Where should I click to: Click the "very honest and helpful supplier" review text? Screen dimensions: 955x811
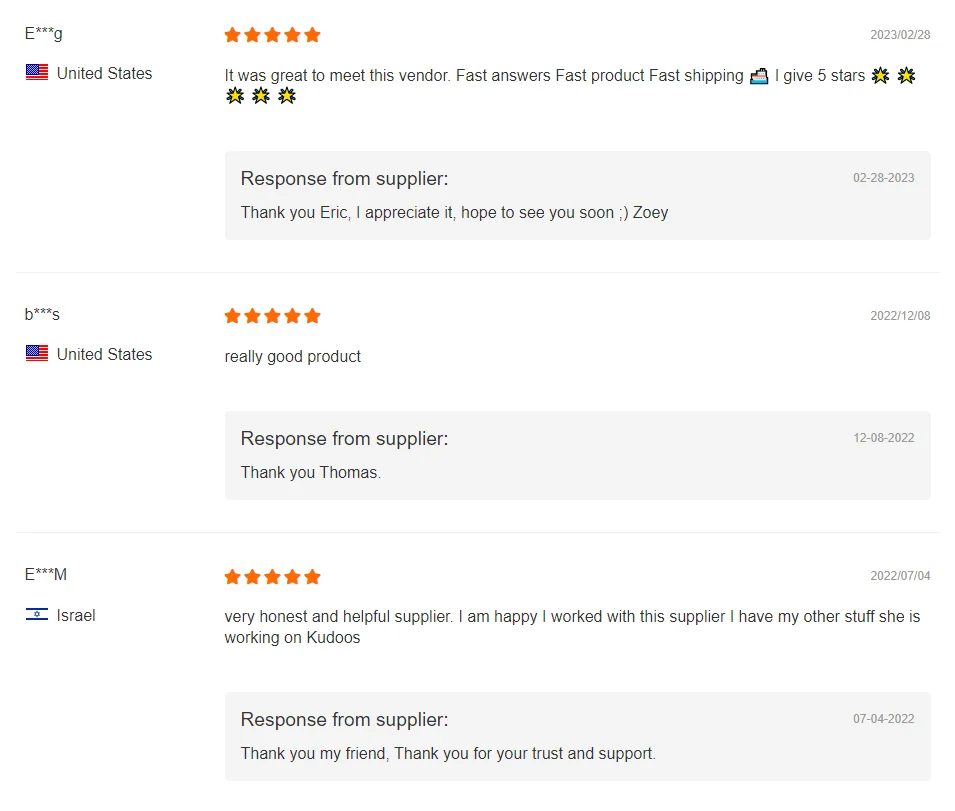572,617
